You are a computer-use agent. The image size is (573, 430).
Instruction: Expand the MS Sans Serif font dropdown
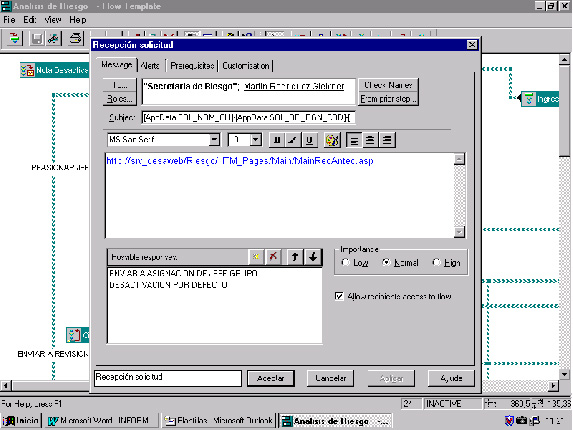click(215, 140)
